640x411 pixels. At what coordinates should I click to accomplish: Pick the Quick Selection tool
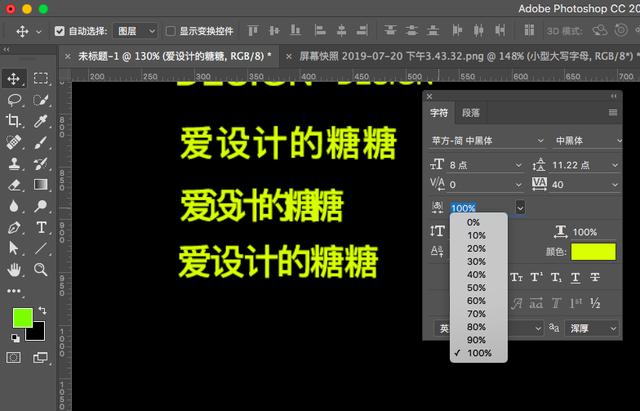(41, 100)
